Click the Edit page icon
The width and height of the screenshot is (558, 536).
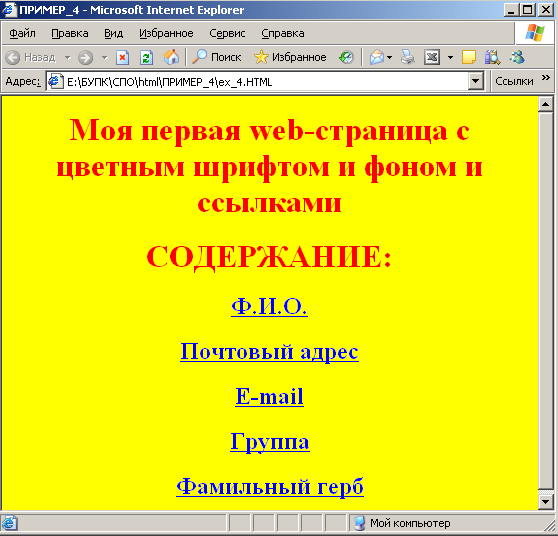[432, 57]
